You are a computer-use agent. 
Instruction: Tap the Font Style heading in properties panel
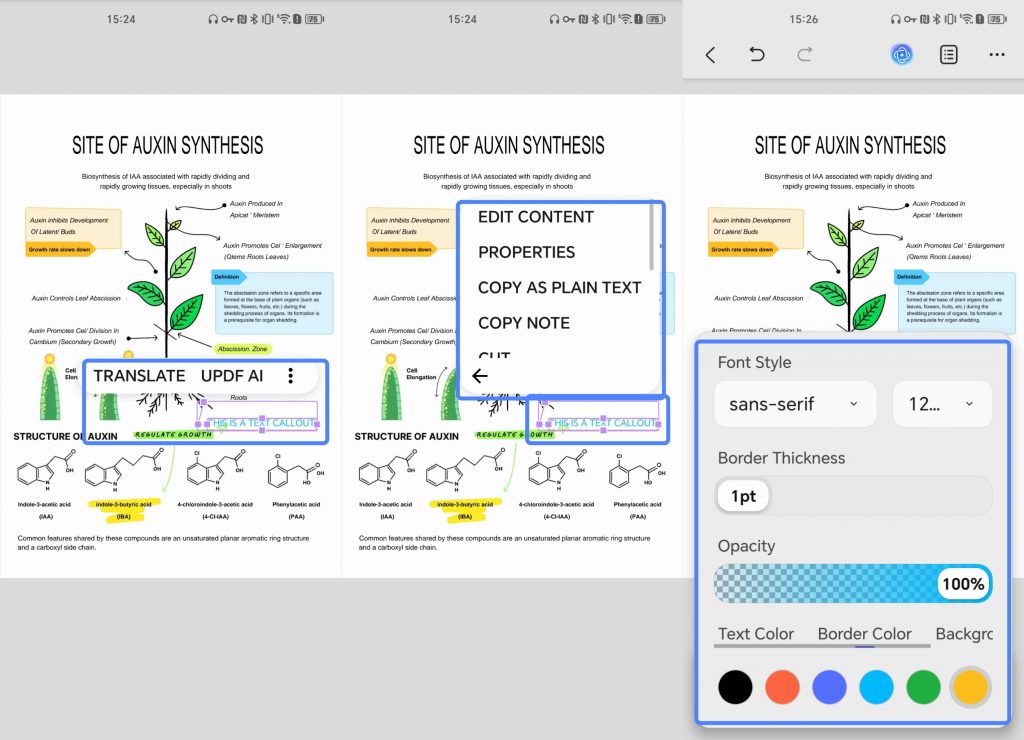coord(754,362)
